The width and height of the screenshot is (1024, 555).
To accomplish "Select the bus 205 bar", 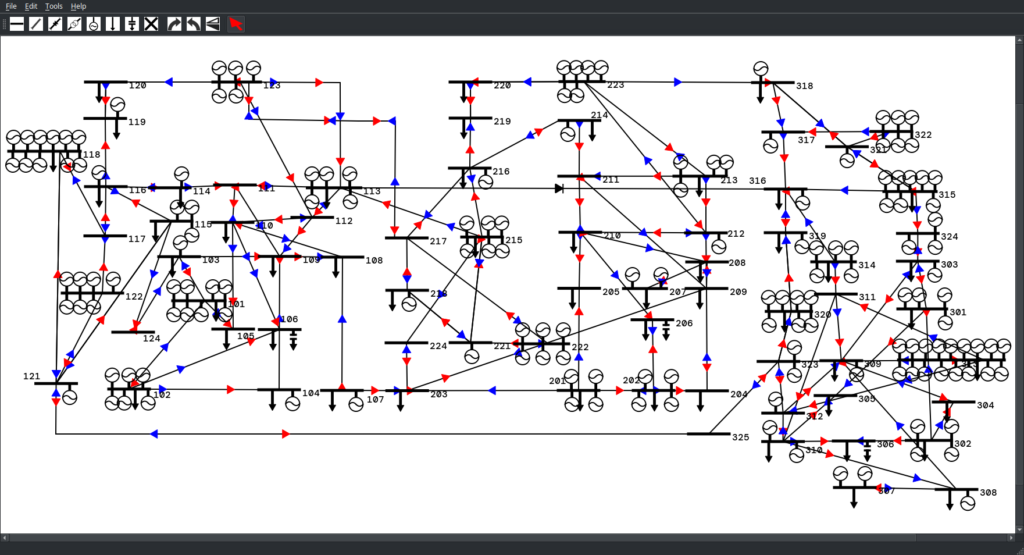I will tap(579, 288).
